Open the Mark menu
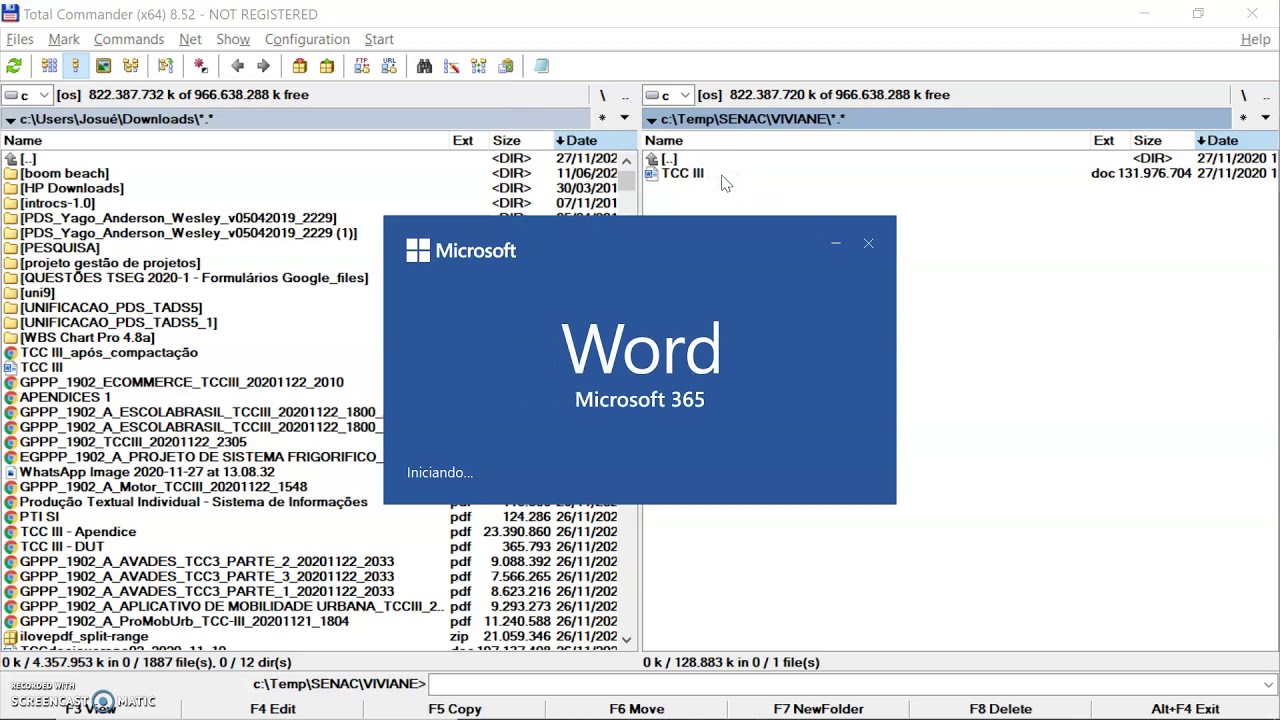Image resolution: width=1280 pixels, height=720 pixels. 64,39
